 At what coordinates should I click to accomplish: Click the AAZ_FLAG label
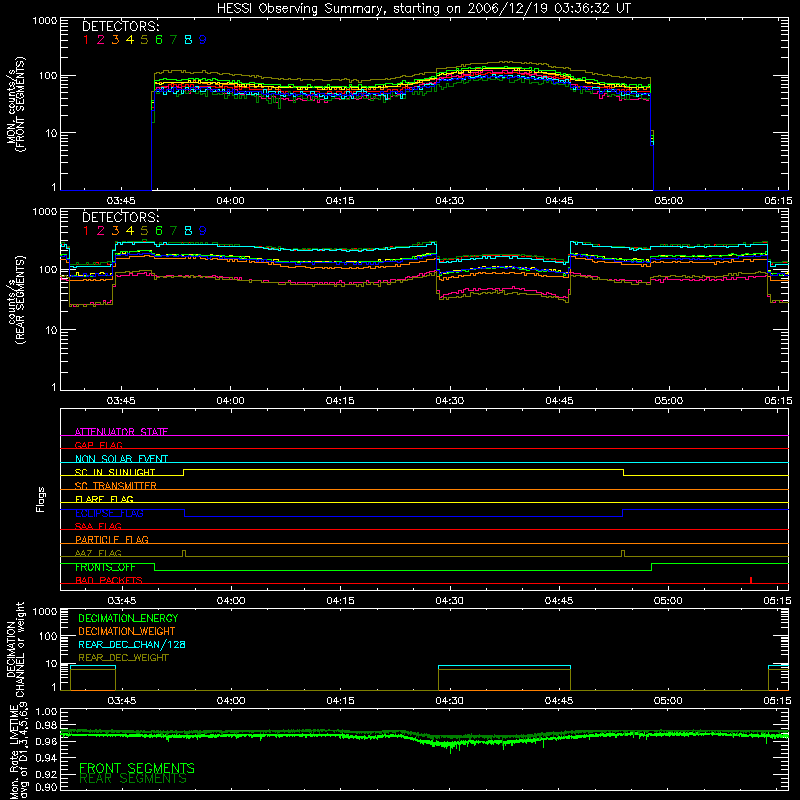click(98, 553)
